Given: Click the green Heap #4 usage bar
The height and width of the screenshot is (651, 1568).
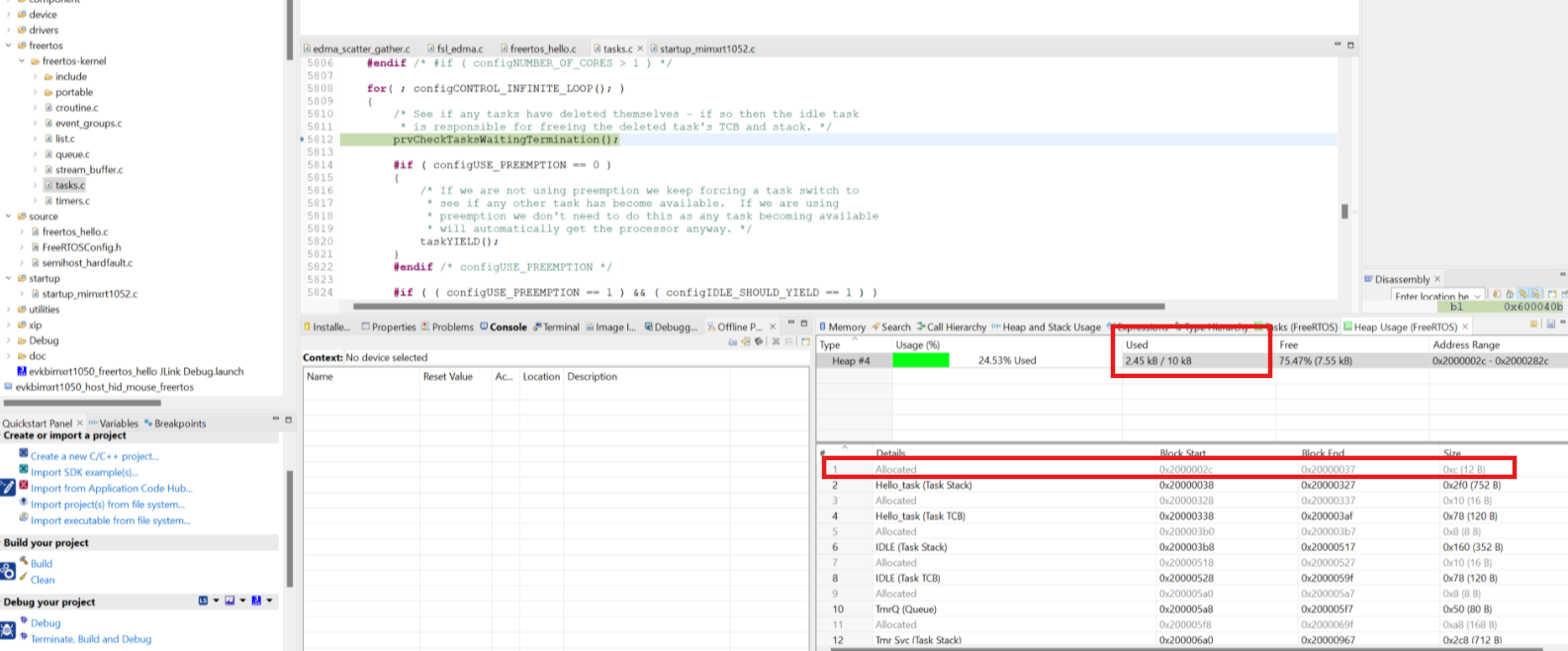Looking at the screenshot, I should coord(920,360).
